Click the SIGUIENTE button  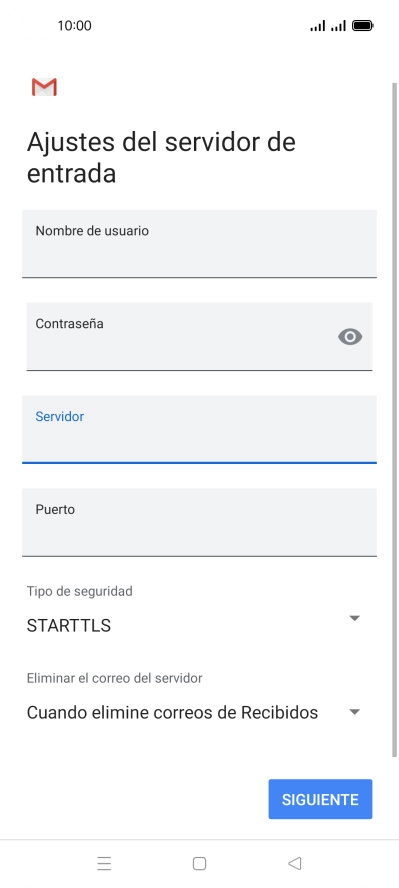(320, 799)
